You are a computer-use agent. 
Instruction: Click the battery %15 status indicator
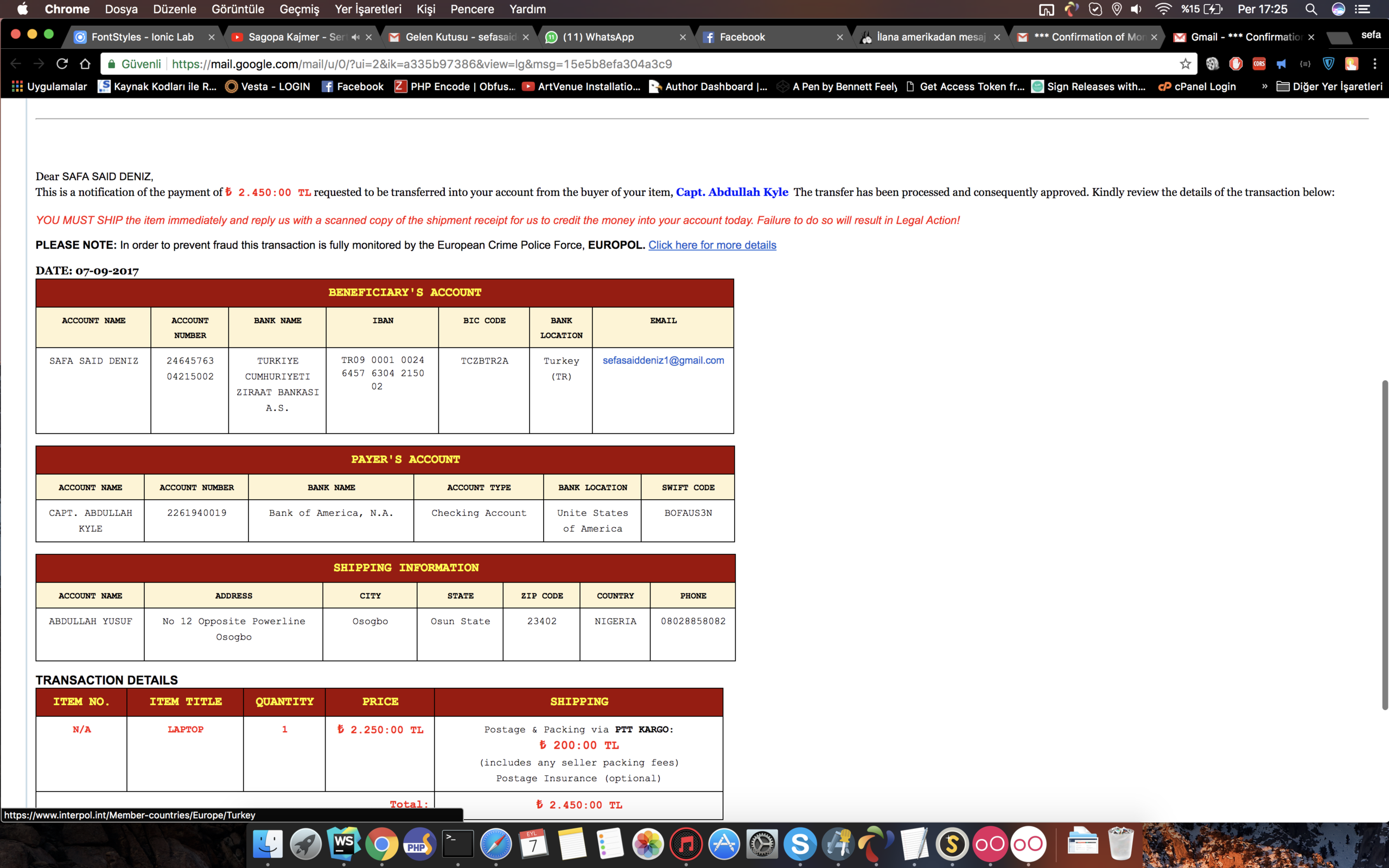coord(1201,9)
